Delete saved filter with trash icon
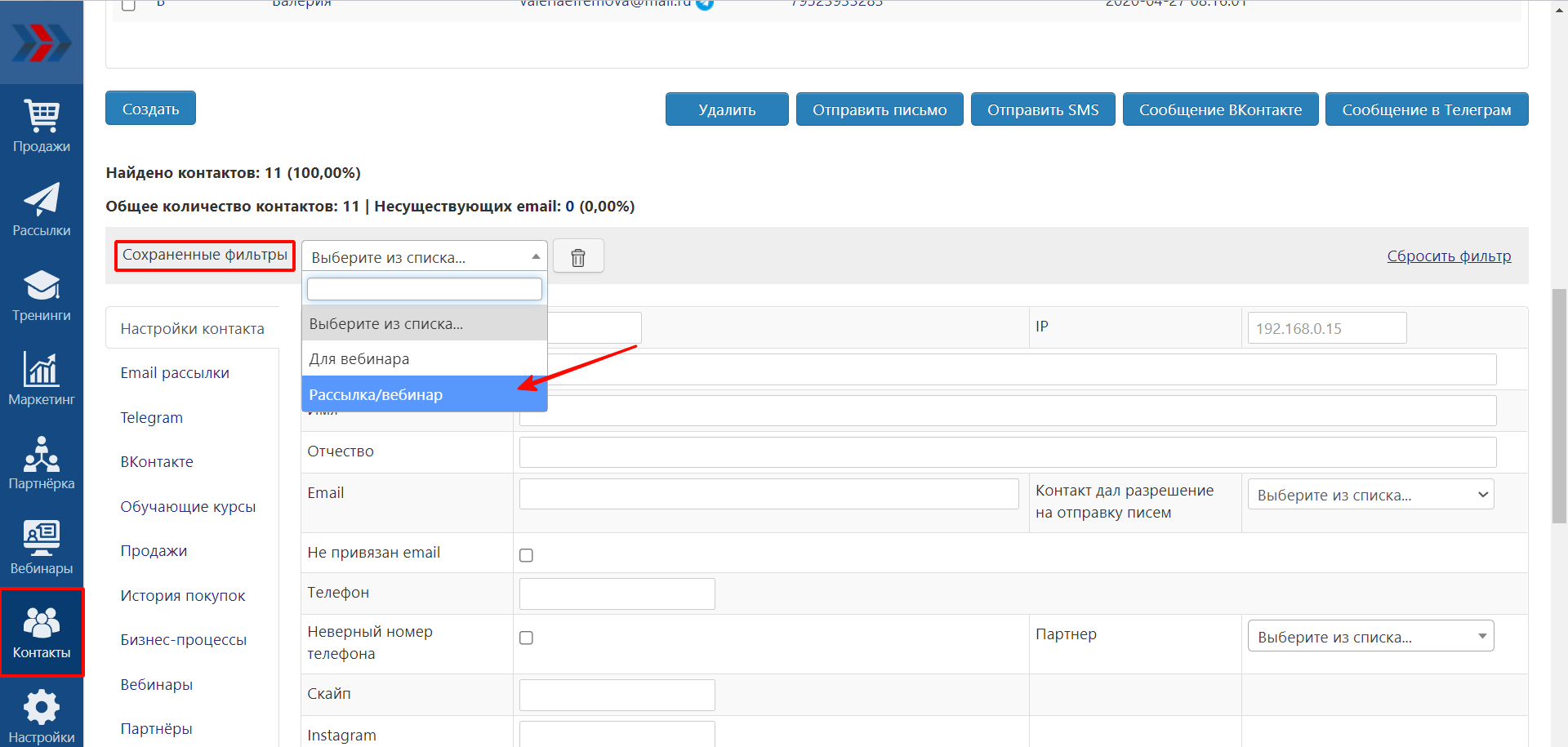 point(578,257)
